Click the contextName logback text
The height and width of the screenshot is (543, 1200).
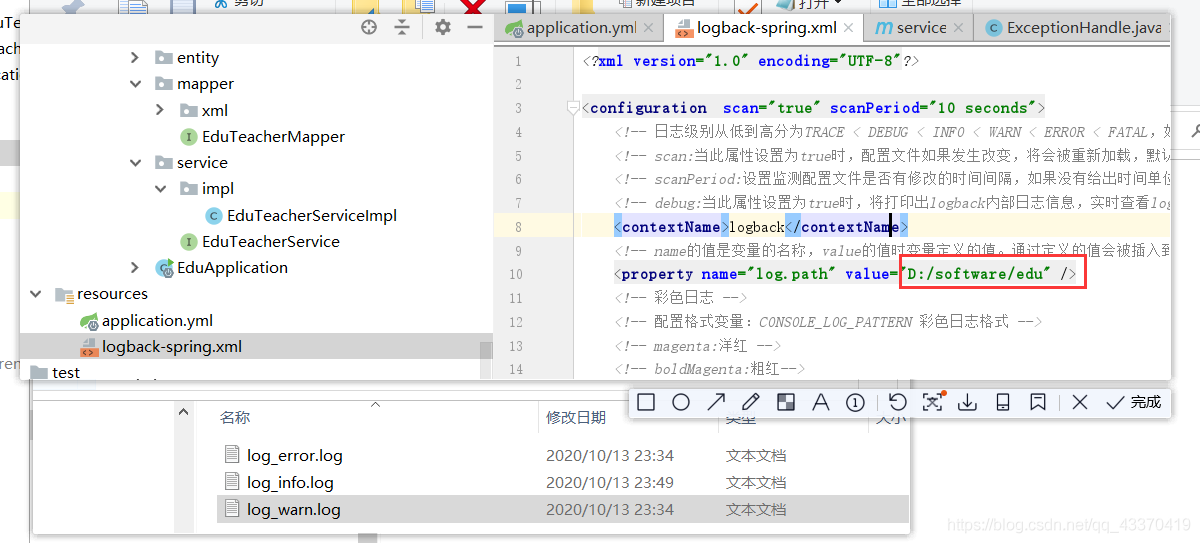click(756, 227)
